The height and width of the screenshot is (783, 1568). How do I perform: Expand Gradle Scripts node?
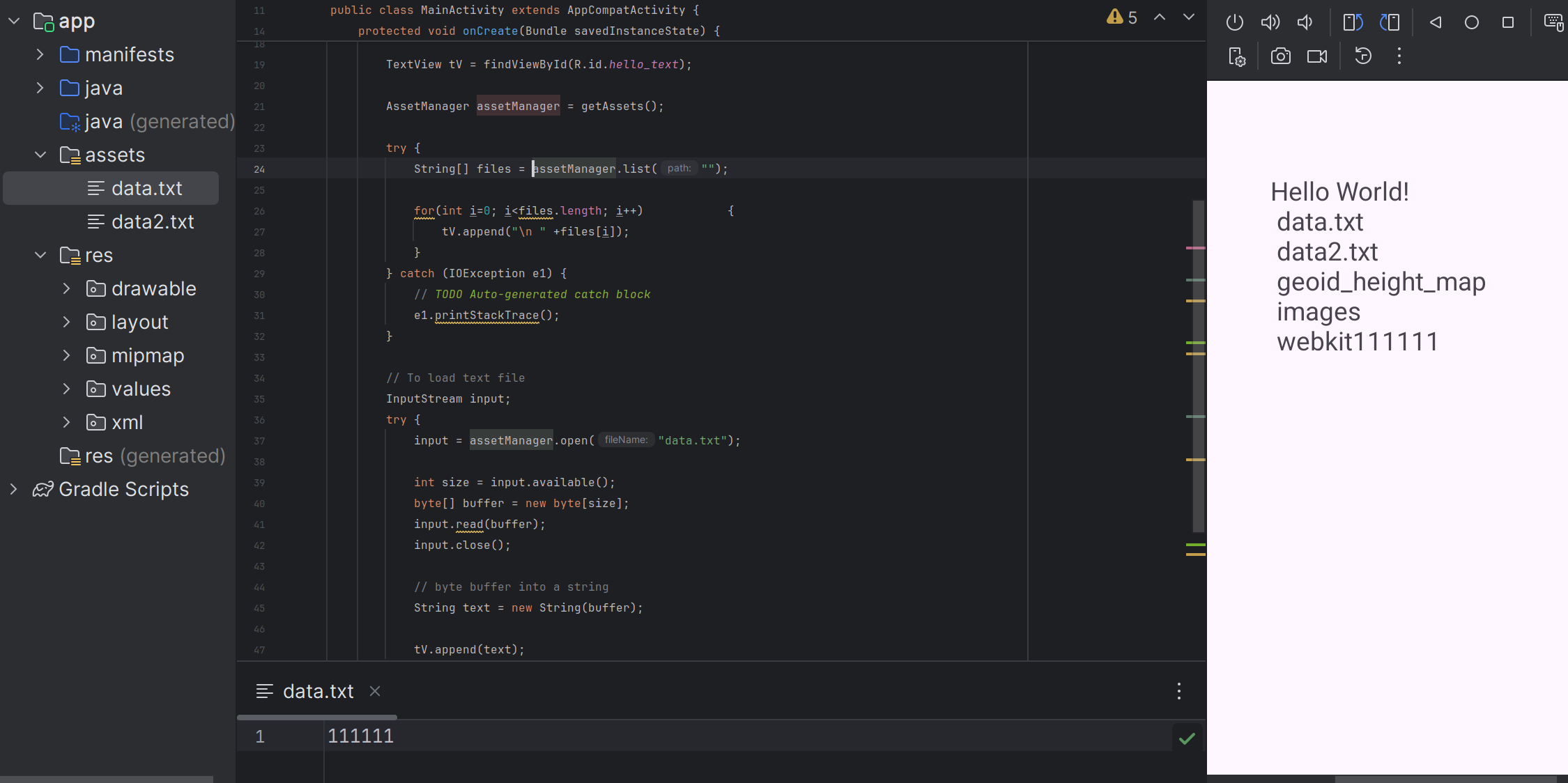point(13,489)
